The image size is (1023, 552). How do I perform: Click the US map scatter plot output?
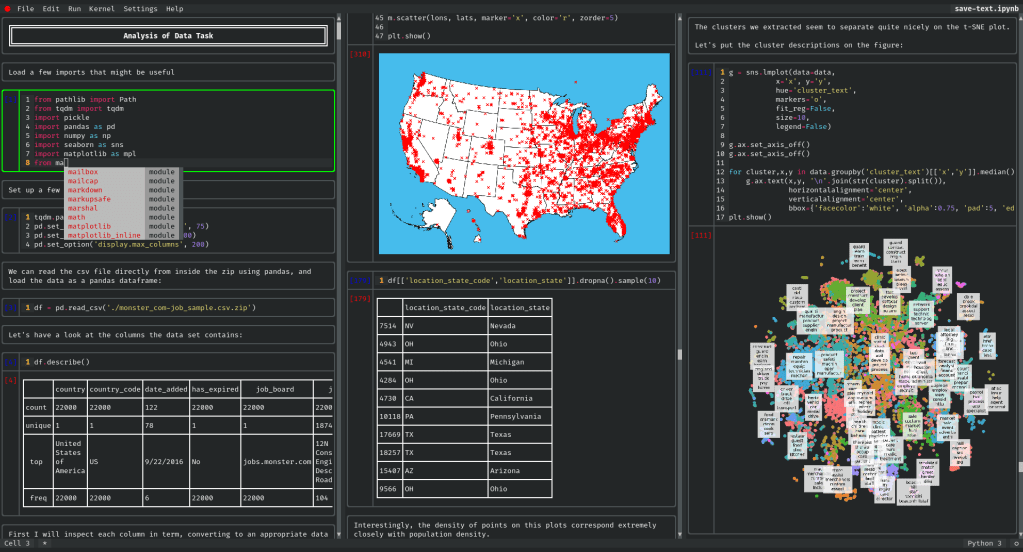[523, 152]
